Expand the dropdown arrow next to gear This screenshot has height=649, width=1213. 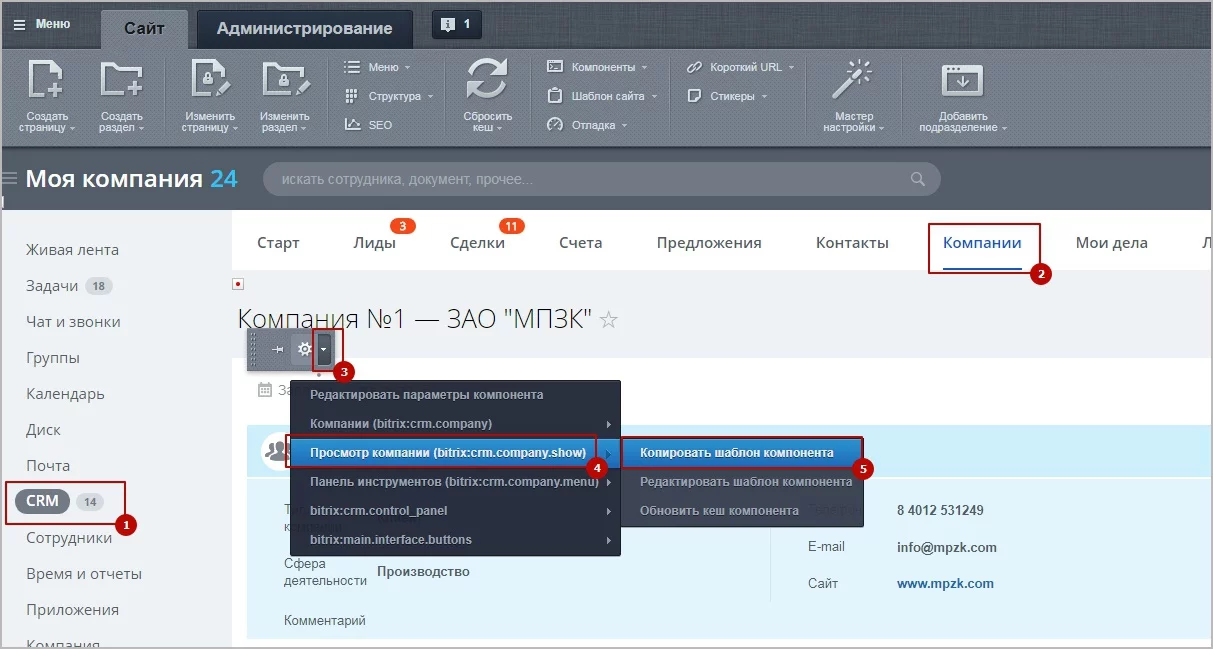click(324, 349)
